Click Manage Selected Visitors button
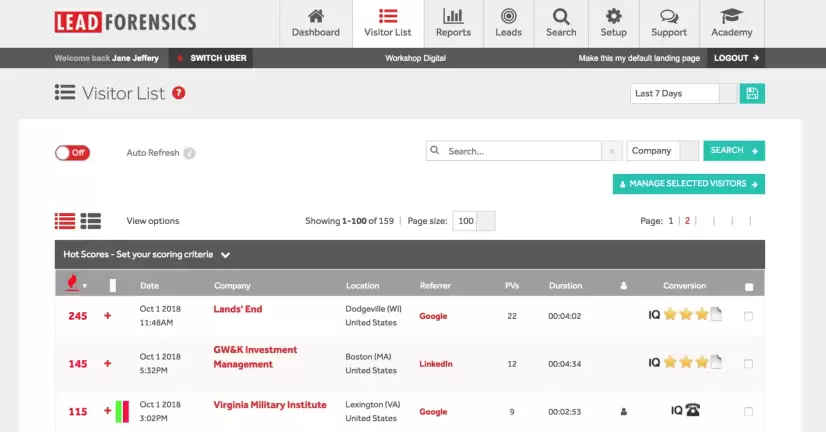The width and height of the screenshot is (826, 432). pos(689,184)
